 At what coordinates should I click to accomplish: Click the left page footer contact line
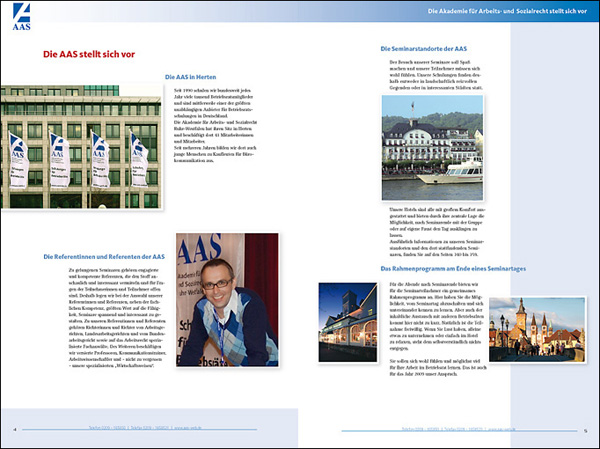tap(145, 428)
